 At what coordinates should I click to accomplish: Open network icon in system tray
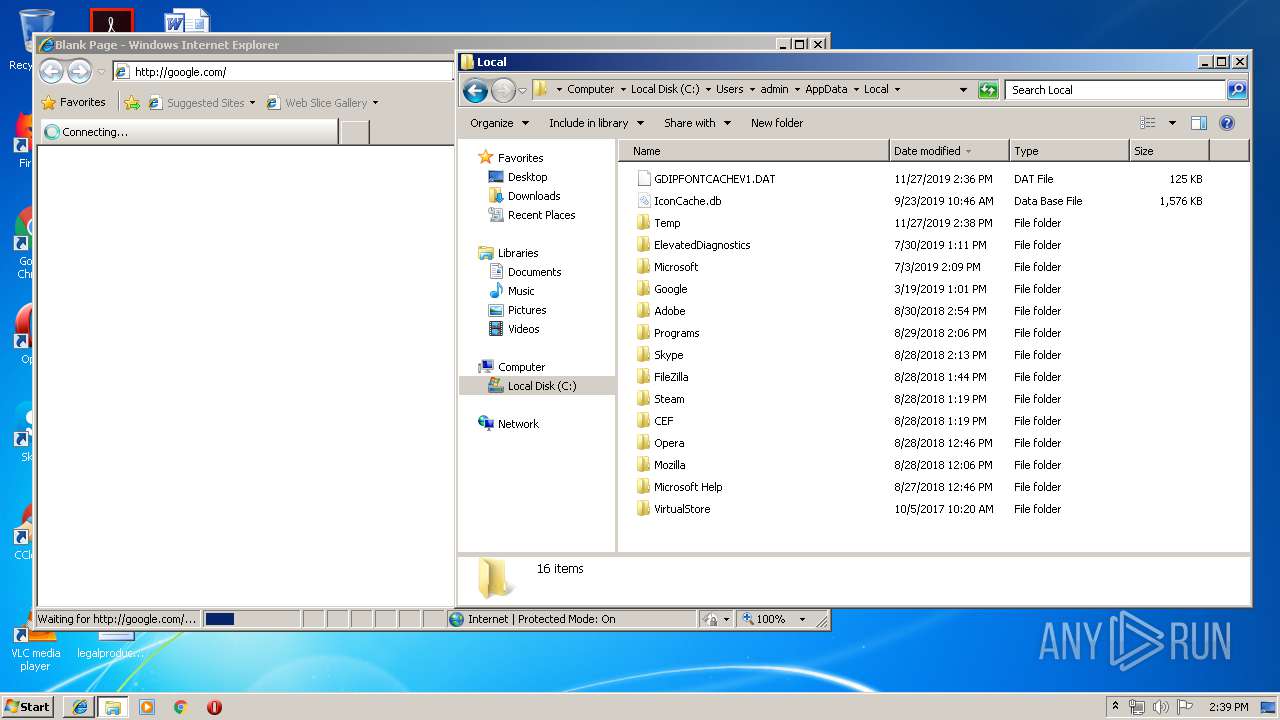[1137, 707]
